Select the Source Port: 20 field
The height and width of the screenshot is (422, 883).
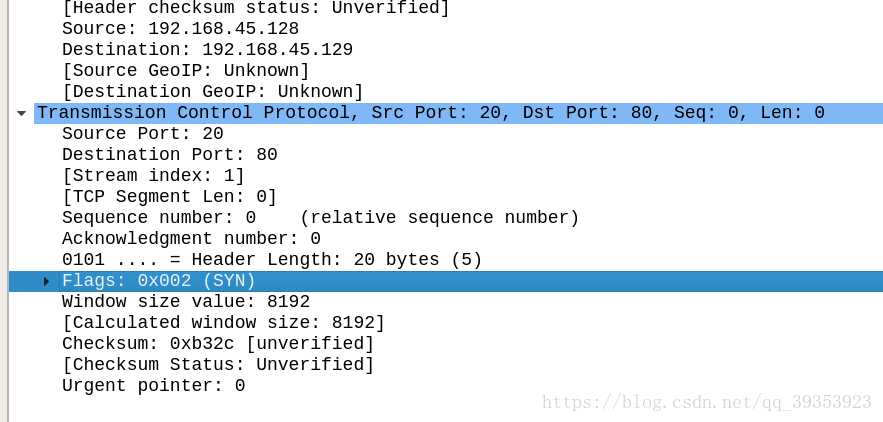(x=142, y=134)
